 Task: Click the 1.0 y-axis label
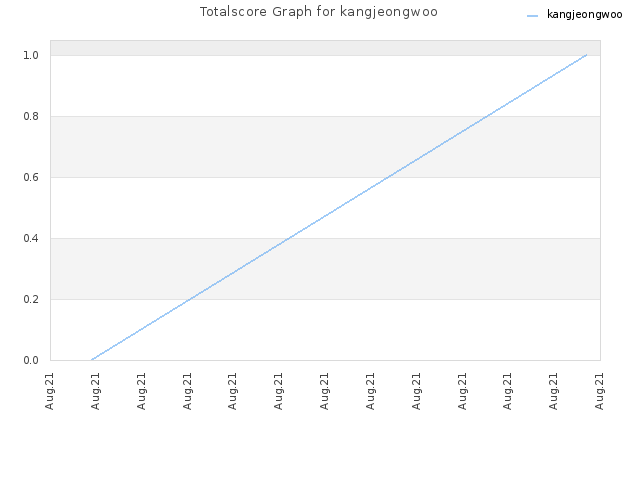pos(31,55)
